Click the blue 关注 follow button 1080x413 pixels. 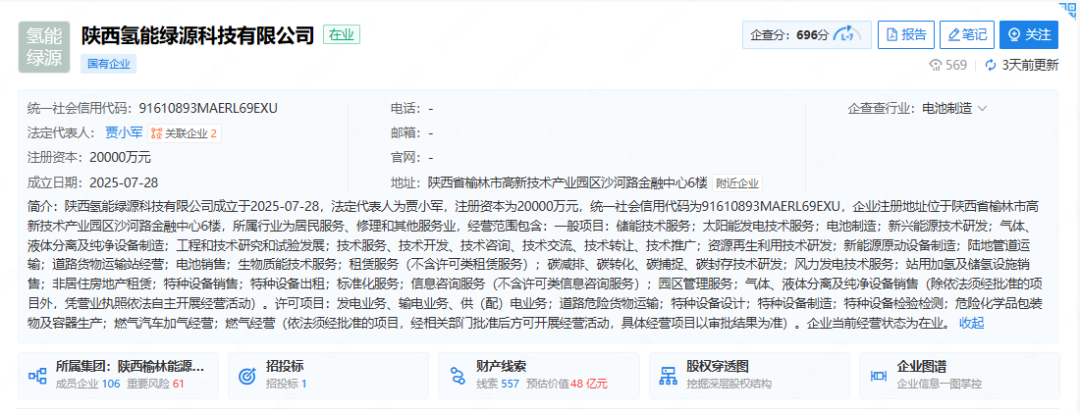pos(1028,35)
